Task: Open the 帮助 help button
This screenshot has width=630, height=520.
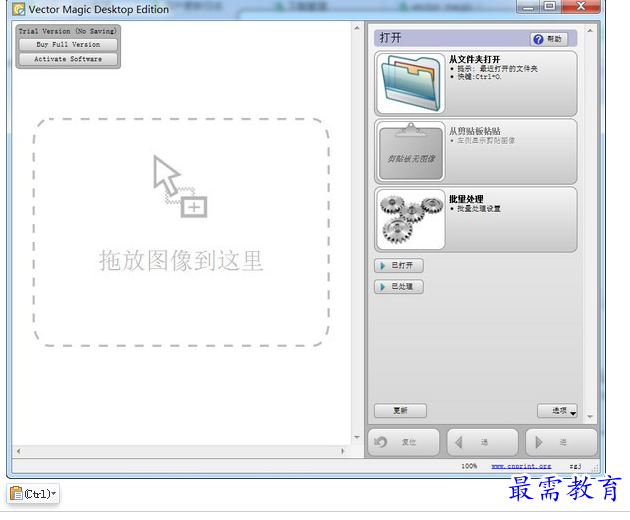Action: (549, 39)
